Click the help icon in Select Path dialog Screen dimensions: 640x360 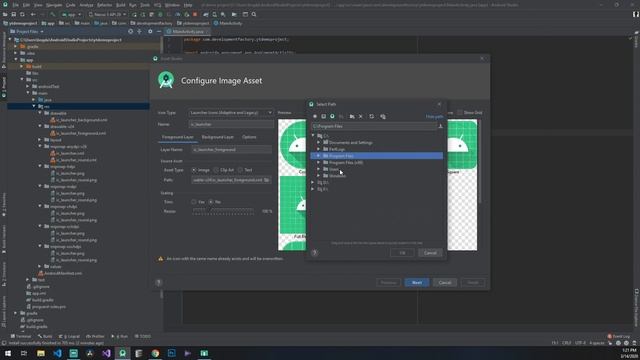point(315,253)
